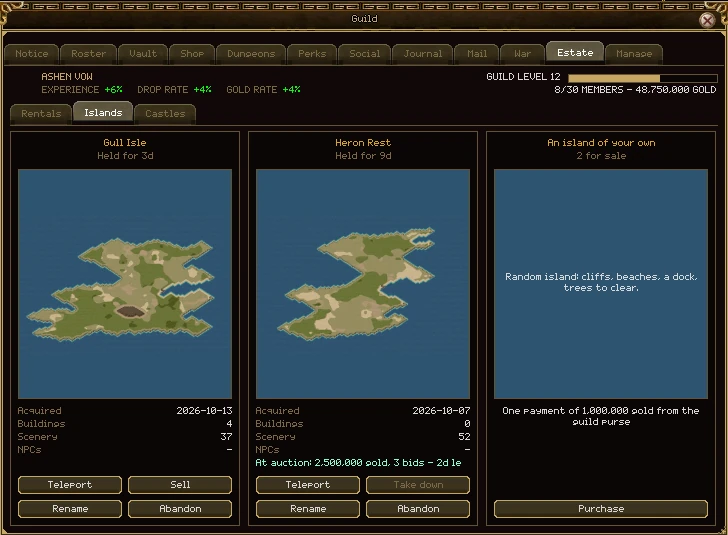This screenshot has width=728, height=535.
Task: Open the Dungeons tab
Action: point(251,54)
